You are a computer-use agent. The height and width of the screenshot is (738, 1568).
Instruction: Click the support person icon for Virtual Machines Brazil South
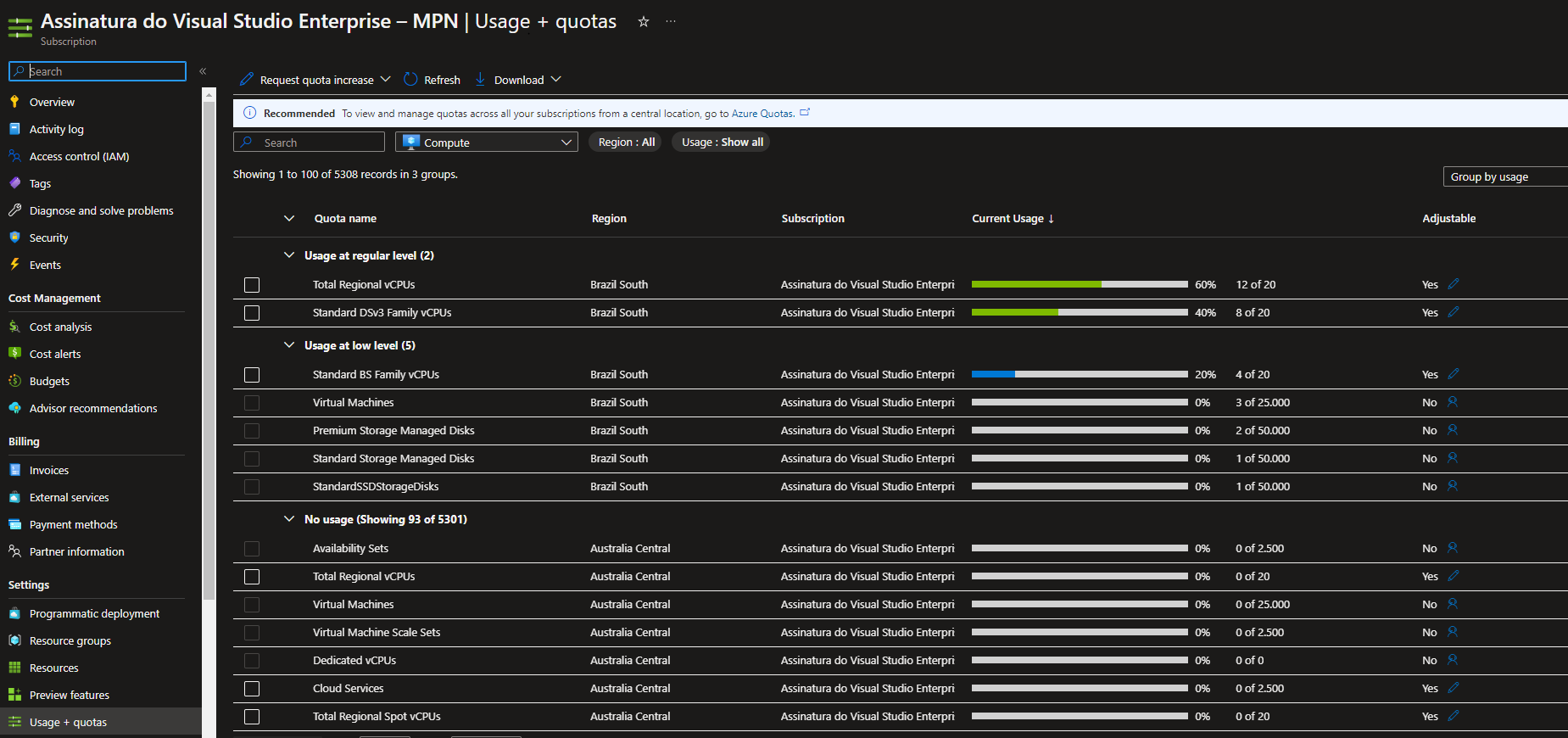click(x=1453, y=402)
